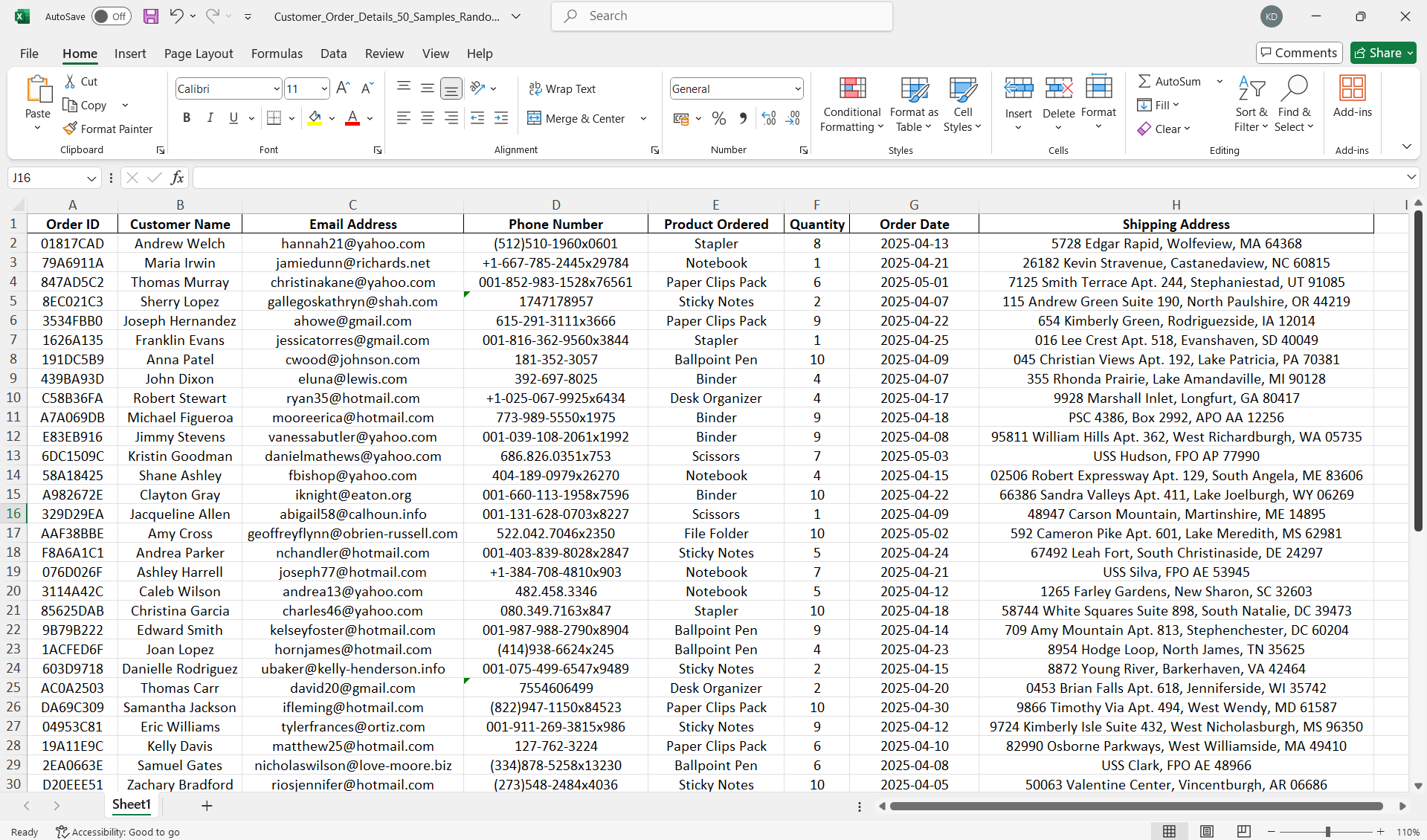Screen dimensions: 1427x840
Task: Switch to the Data tab
Action: pos(334,54)
